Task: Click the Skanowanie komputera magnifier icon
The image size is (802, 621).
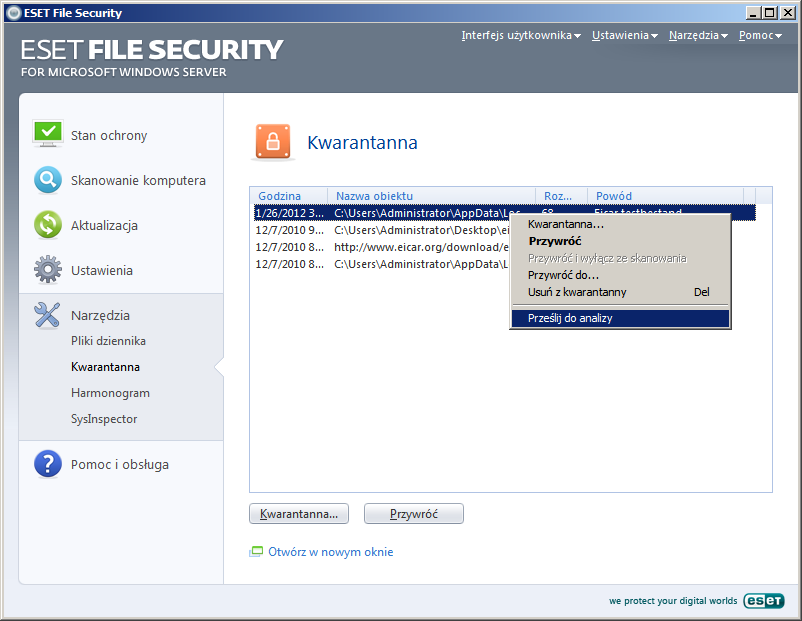Action: point(48,180)
